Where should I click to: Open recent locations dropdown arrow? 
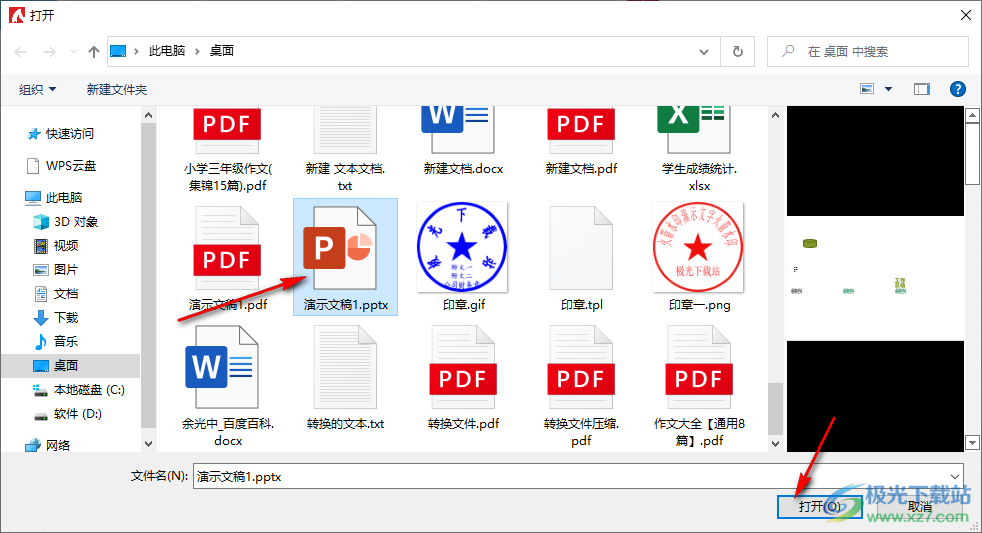(x=73, y=51)
